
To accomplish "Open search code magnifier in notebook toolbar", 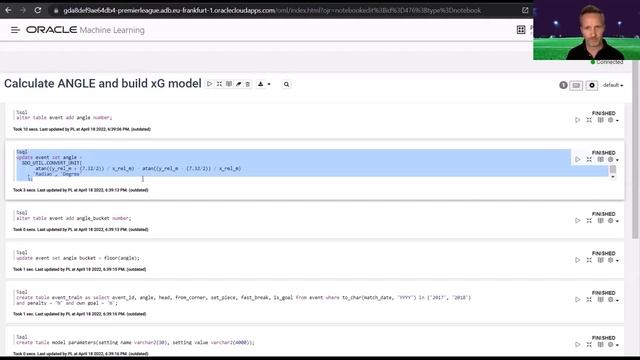I will click(287, 84).
